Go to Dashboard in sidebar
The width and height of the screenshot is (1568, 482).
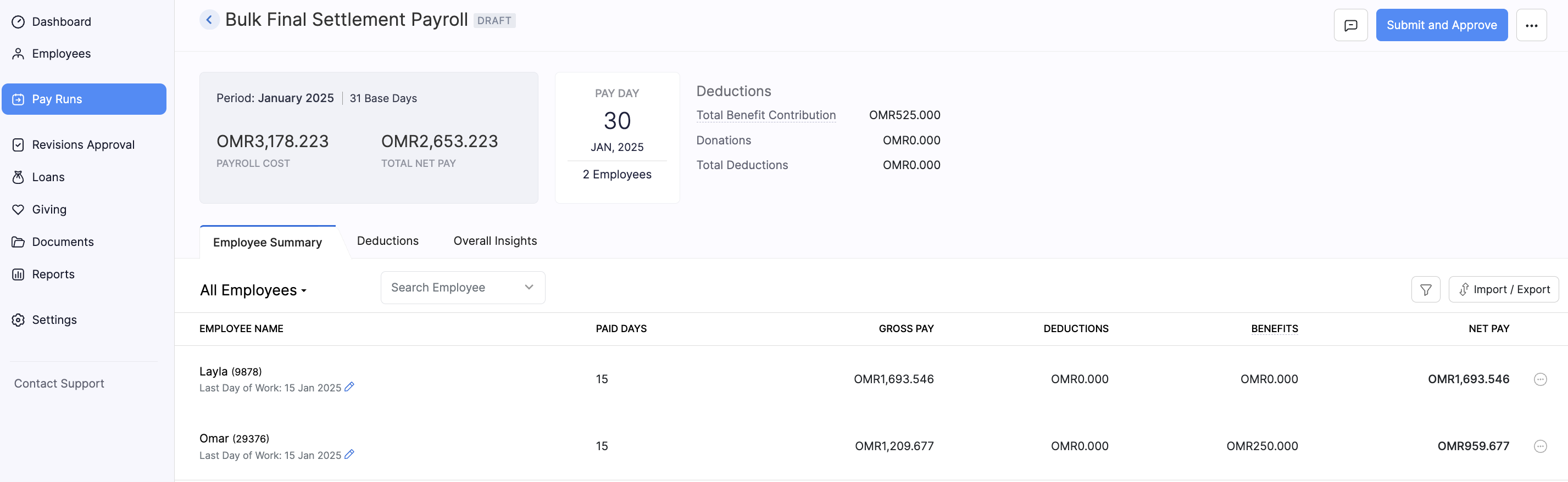pyautogui.click(x=61, y=22)
